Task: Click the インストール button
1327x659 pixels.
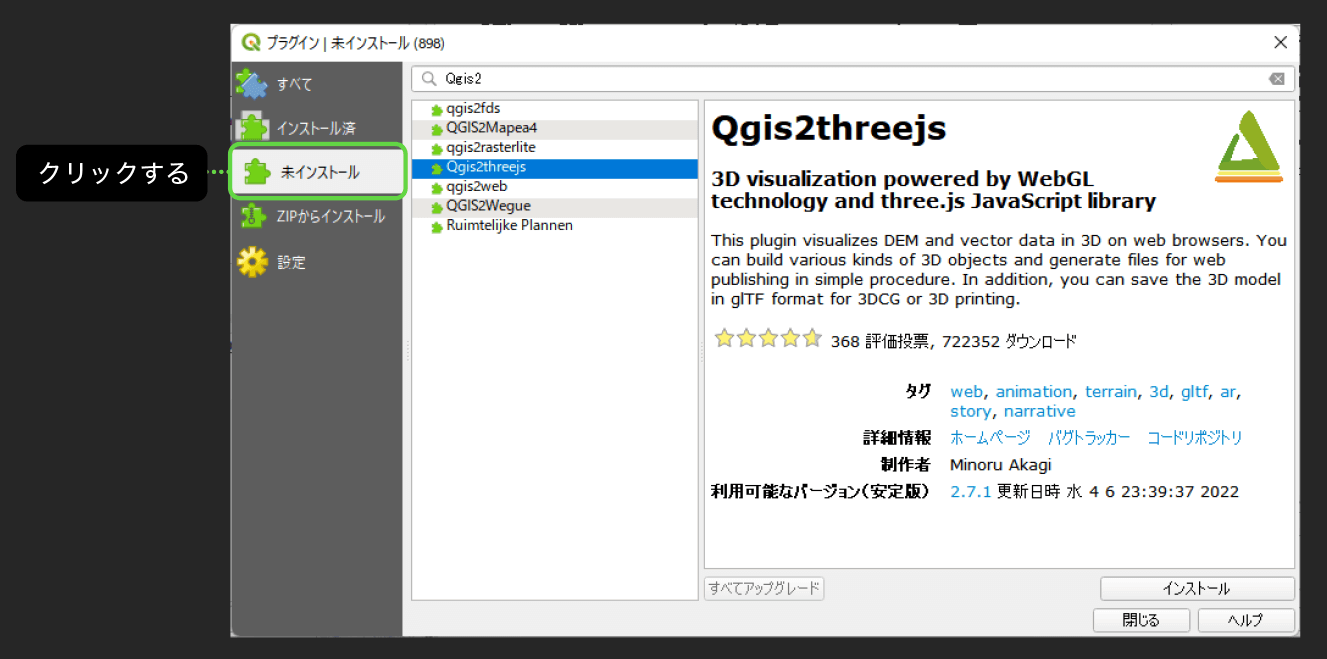Action: point(1197,589)
